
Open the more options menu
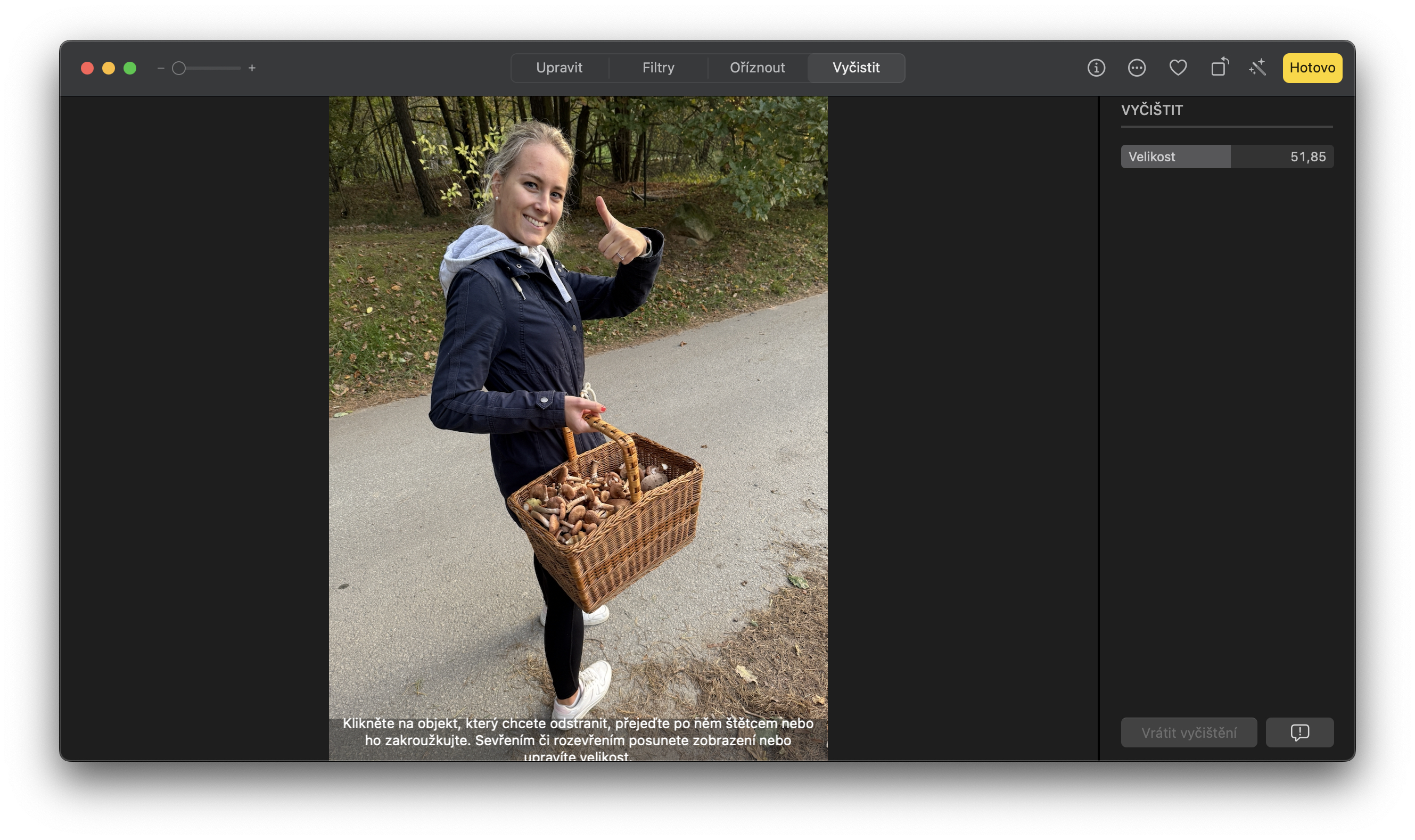pyautogui.click(x=1137, y=68)
